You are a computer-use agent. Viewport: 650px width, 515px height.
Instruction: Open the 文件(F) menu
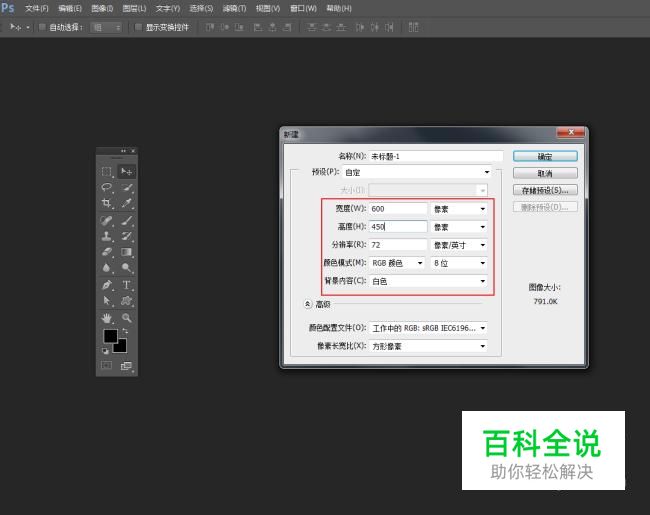(x=37, y=8)
